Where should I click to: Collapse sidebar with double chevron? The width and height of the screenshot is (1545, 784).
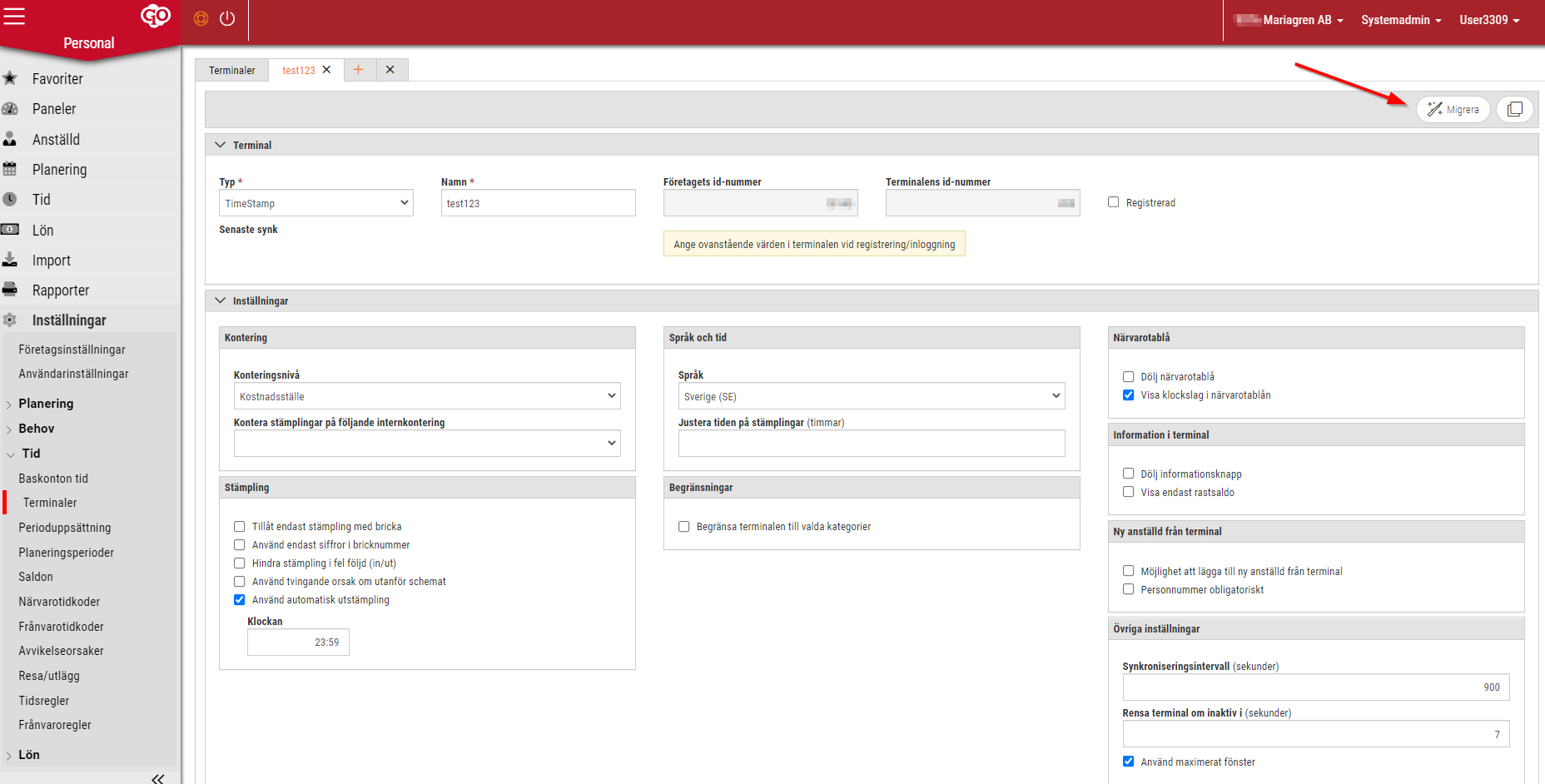click(157, 778)
